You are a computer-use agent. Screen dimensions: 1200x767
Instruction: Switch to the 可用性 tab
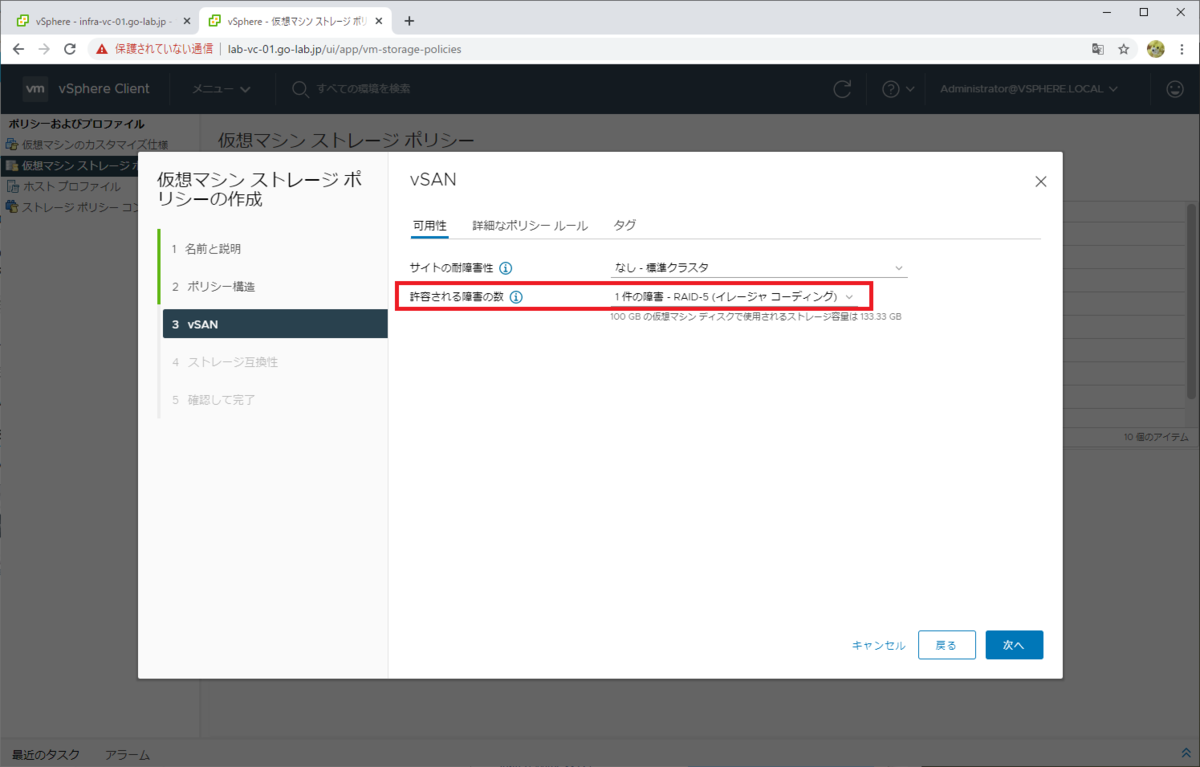[x=430, y=226]
